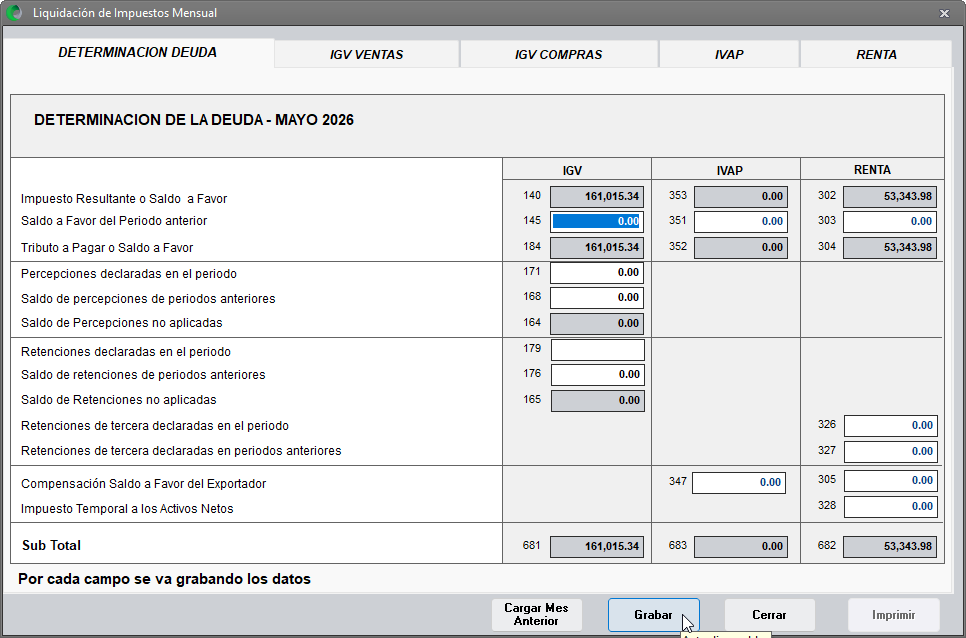Click 'Retenciones declaradas en el periodo' label
Screen dimensions: 966x638
126,352
